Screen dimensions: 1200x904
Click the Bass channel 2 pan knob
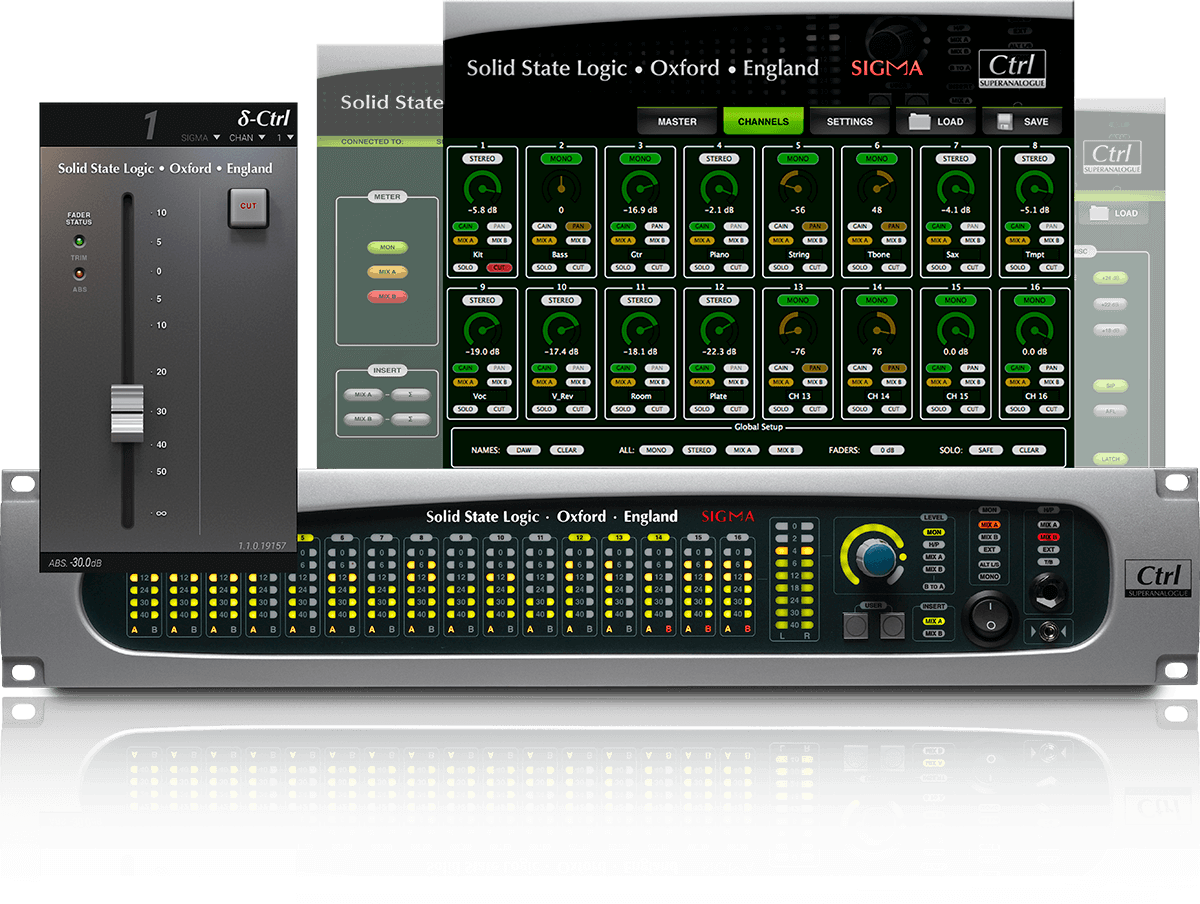(561, 187)
